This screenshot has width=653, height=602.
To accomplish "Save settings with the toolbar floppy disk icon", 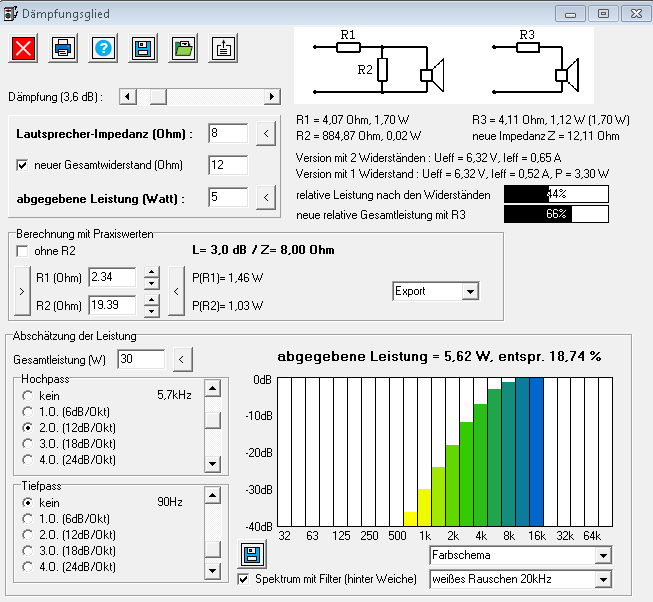I will tap(143, 48).
